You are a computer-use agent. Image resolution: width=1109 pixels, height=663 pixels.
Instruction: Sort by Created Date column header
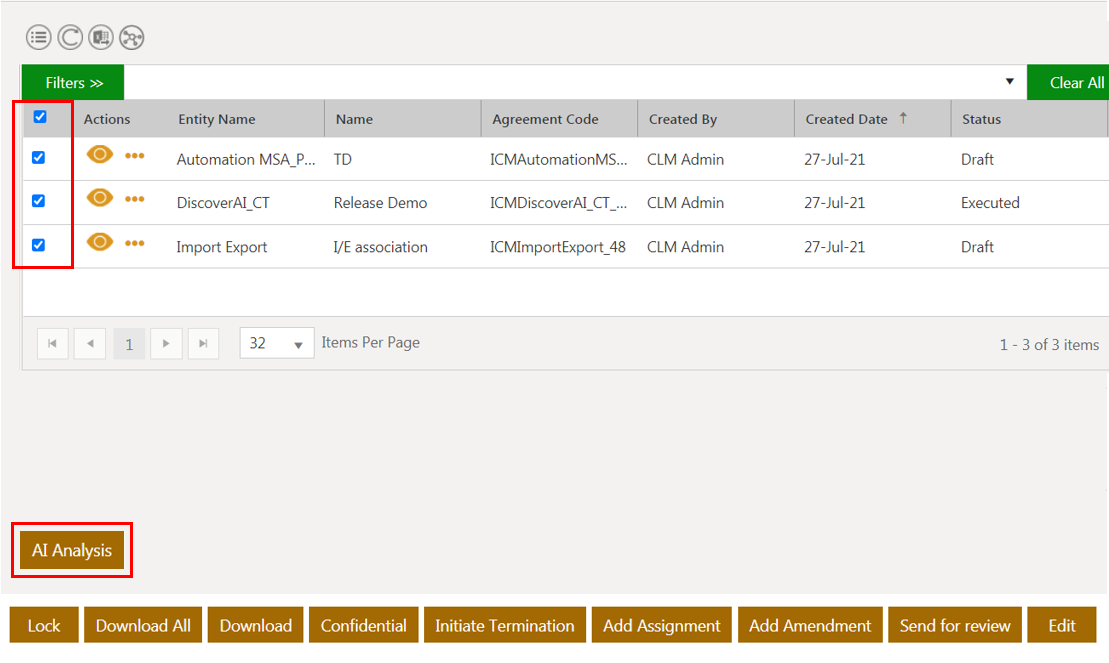846,119
